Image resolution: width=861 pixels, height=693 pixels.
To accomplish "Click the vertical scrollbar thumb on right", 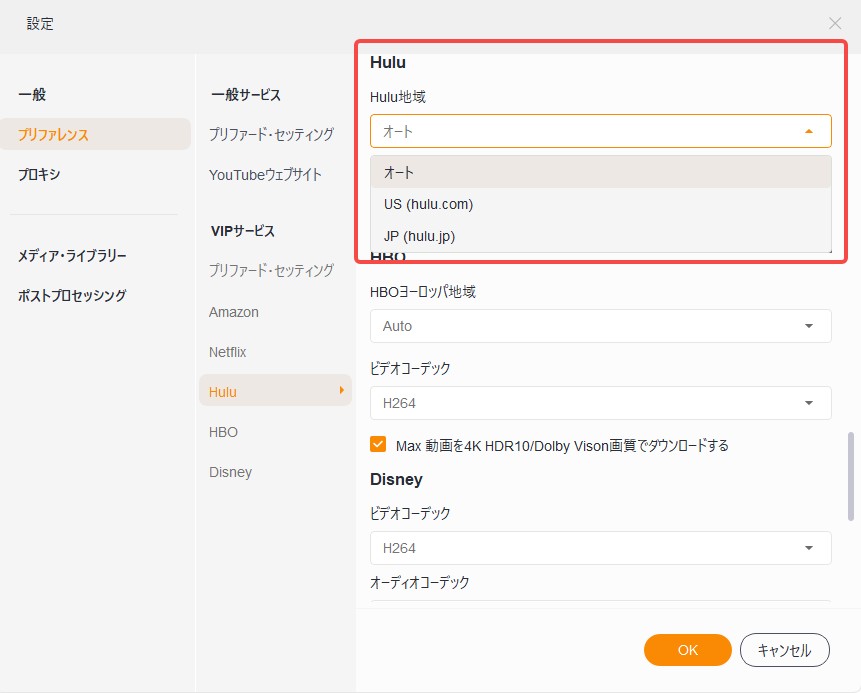I will point(851,476).
